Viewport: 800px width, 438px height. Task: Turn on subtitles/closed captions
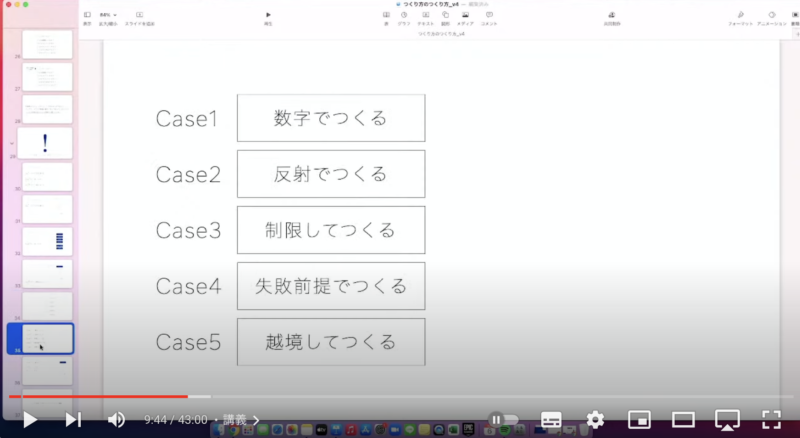(x=551, y=420)
